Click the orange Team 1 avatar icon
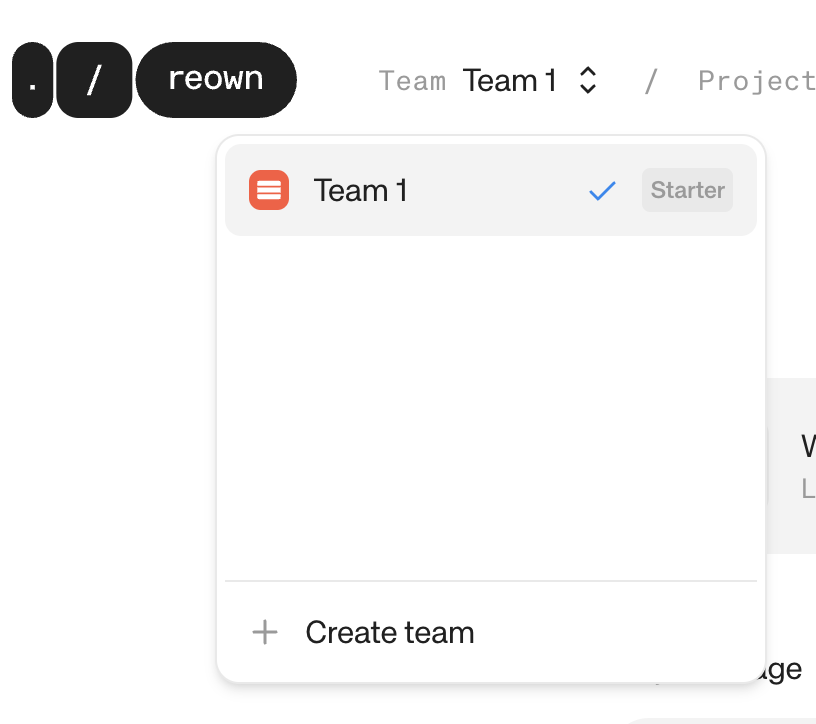This screenshot has width=816, height=724. (268, 190)
